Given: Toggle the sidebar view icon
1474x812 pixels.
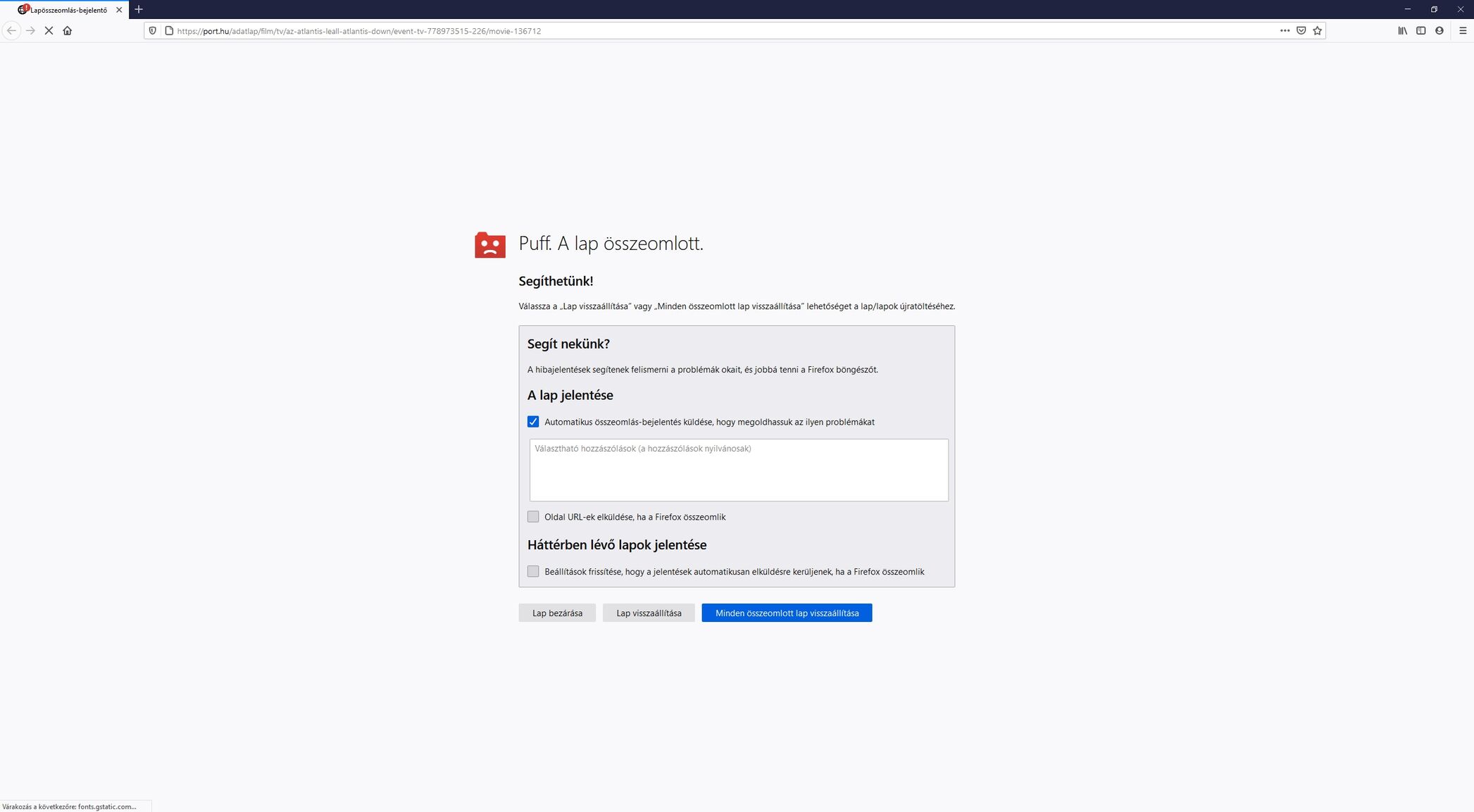Looking at the screenshot, I should pos(1420,30).
